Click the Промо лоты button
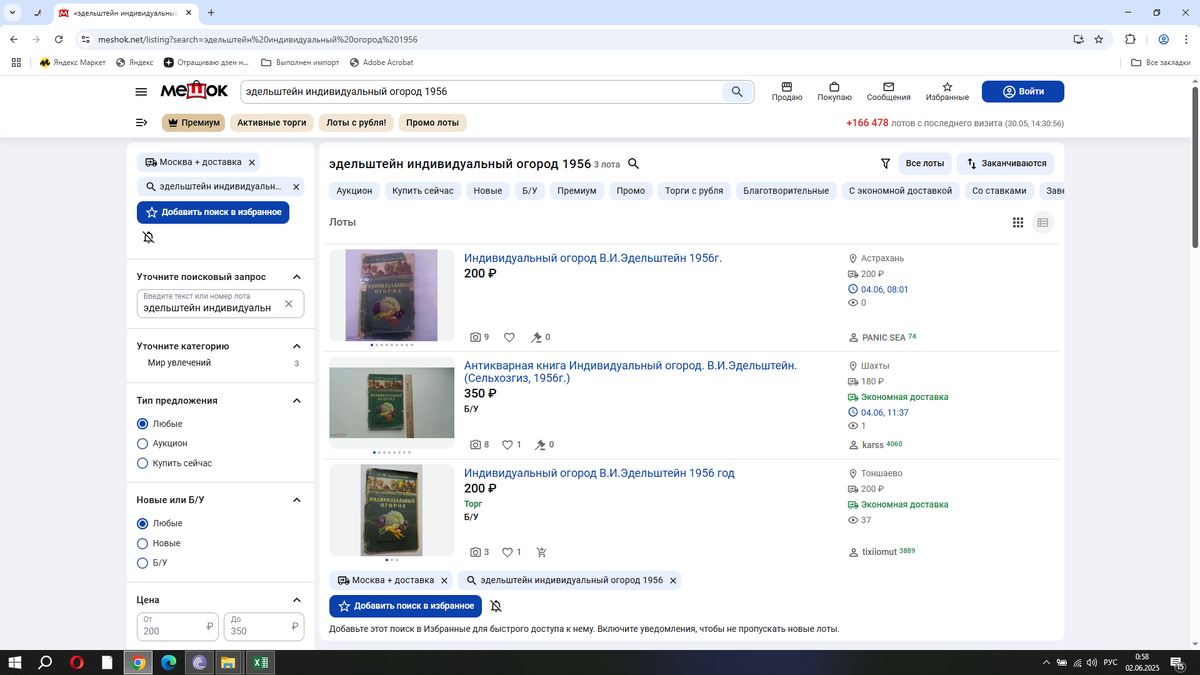This screenshot has width=1200, height=675. 432,123
